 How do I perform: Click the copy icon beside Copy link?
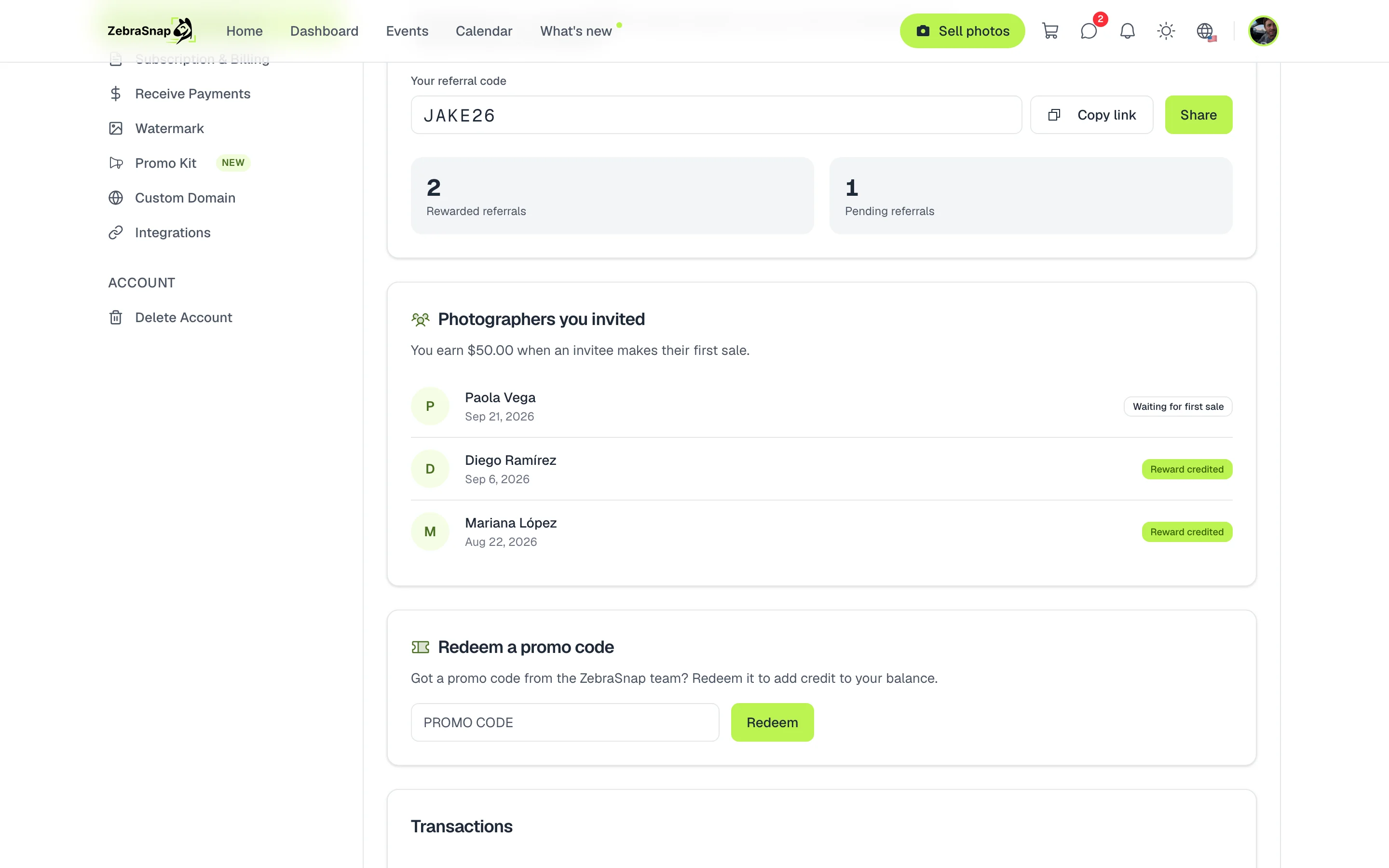pyautogui.click(x=1054, y=115)
